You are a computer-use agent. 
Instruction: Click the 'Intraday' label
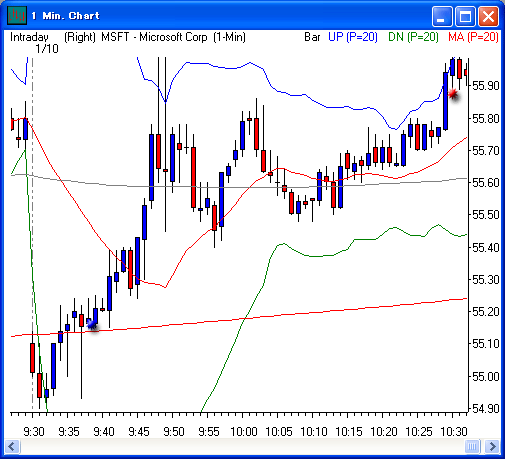[29, 37]
